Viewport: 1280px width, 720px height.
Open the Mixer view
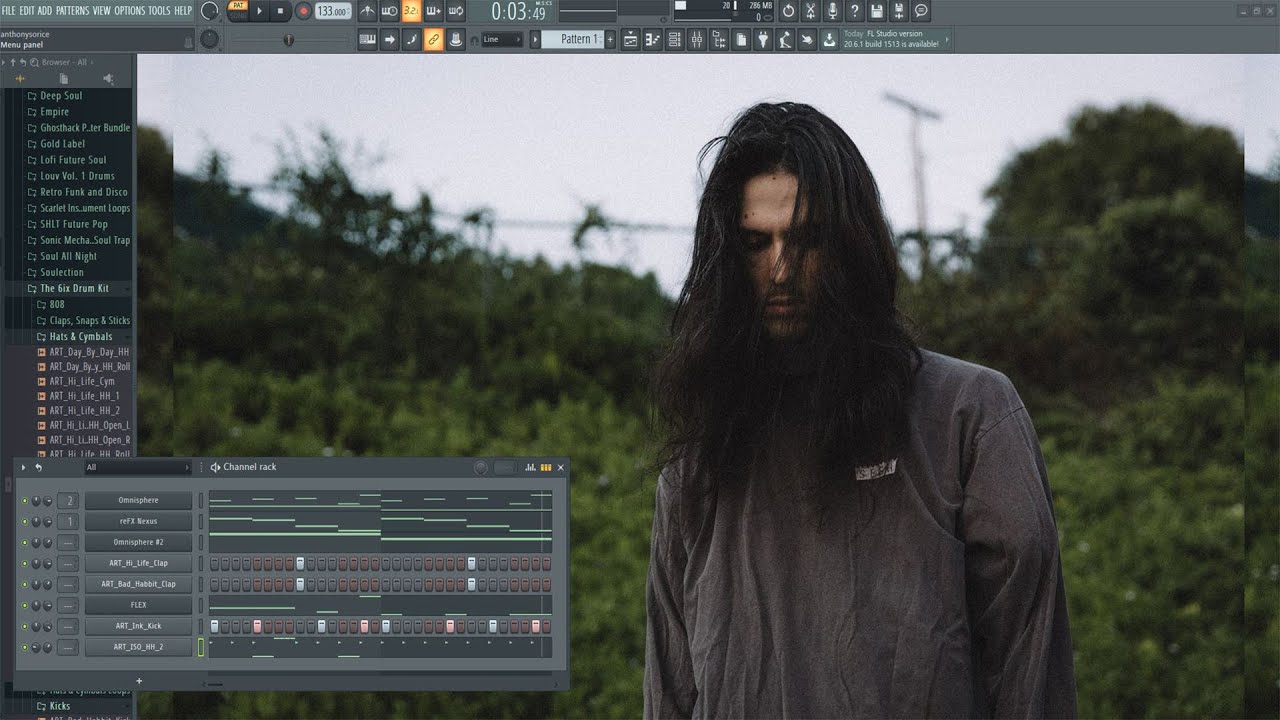pos(696,40)
